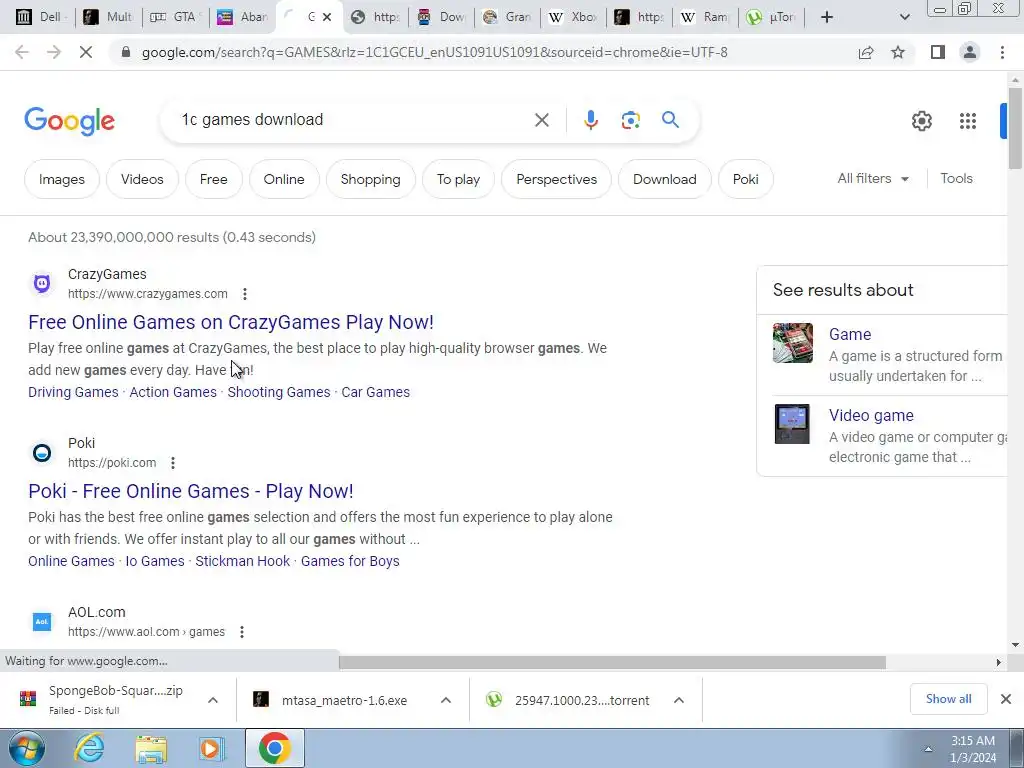Image resolution: width=1024 pixels, height=768 pixels.
Task: Open Google search settings gear
Action: click(x=921, y=121)
